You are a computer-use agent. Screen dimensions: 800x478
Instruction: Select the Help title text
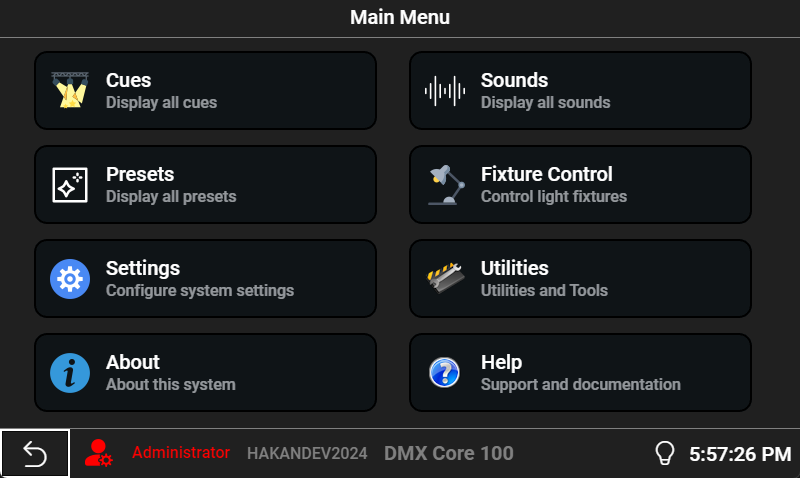[502, 363]
